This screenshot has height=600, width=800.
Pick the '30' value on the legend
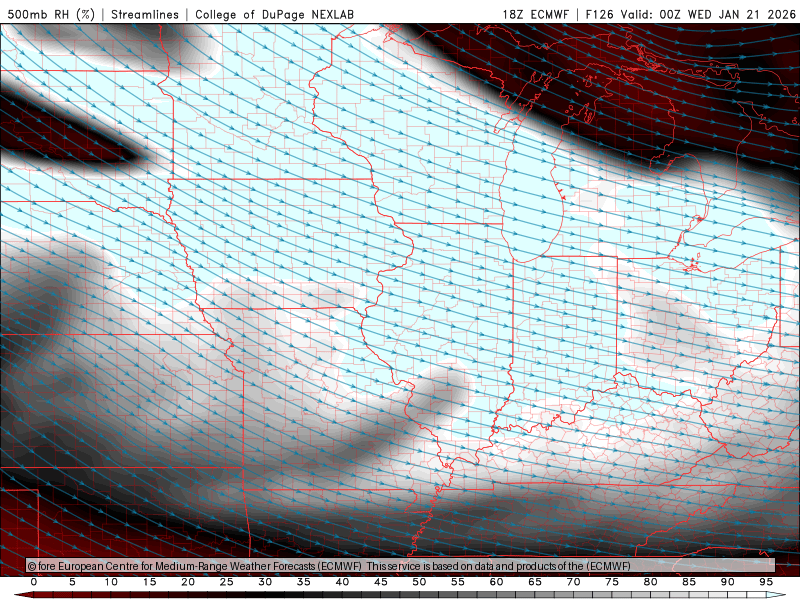265,582
